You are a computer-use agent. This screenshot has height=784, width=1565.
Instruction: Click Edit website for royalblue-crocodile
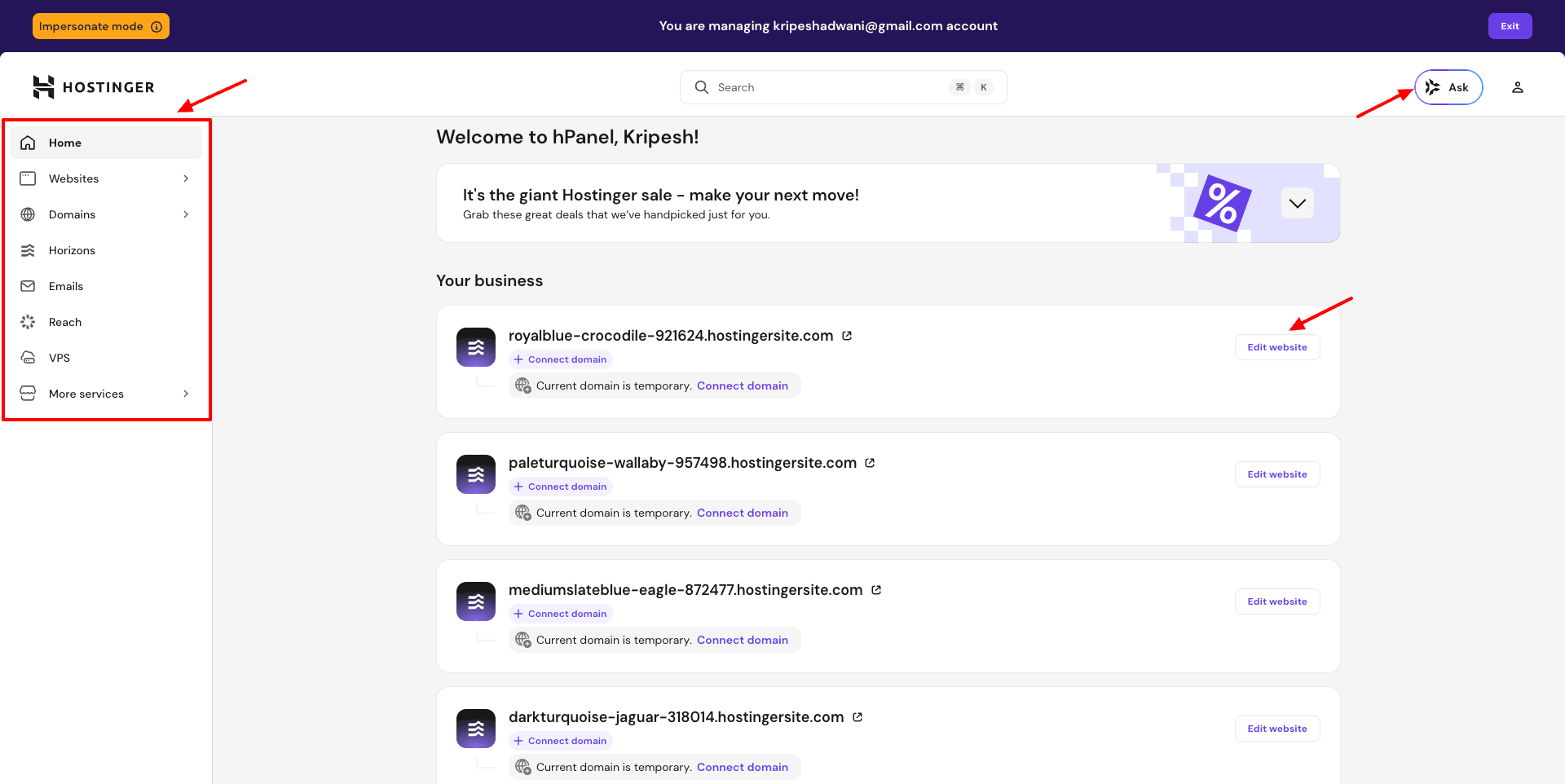1276,347
